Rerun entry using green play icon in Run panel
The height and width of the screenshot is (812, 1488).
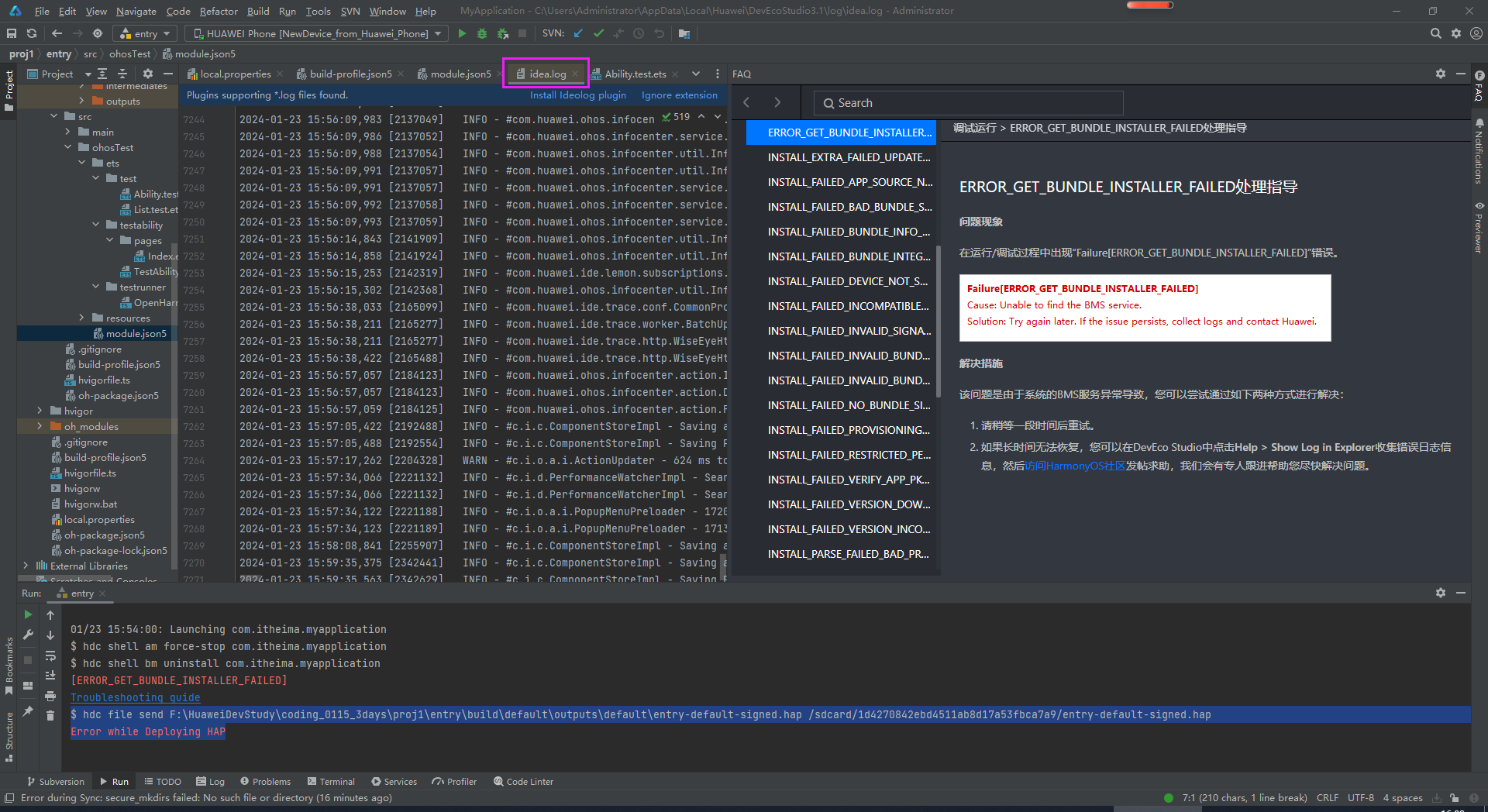click(28, 614)
